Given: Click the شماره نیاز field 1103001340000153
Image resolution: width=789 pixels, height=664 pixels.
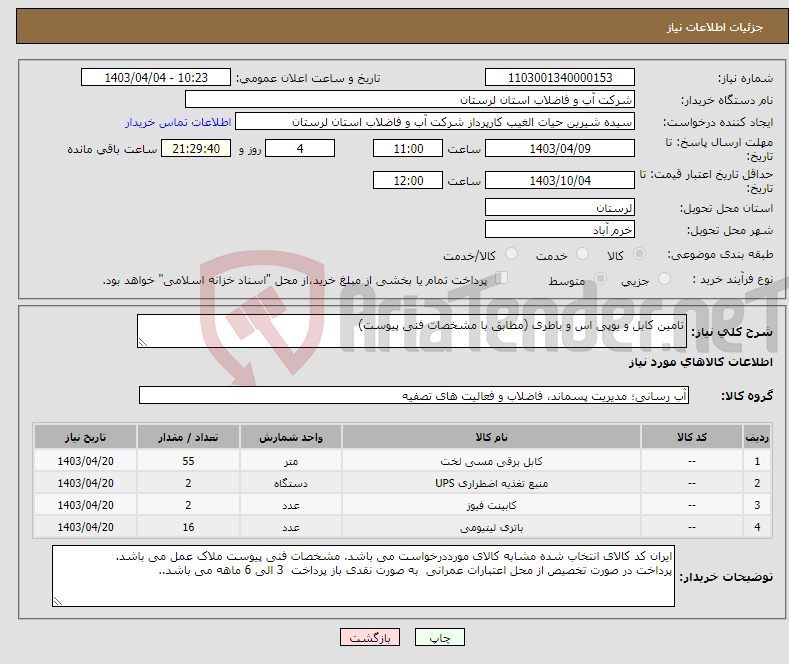Looking at the screenshot, I should point(560,77).
